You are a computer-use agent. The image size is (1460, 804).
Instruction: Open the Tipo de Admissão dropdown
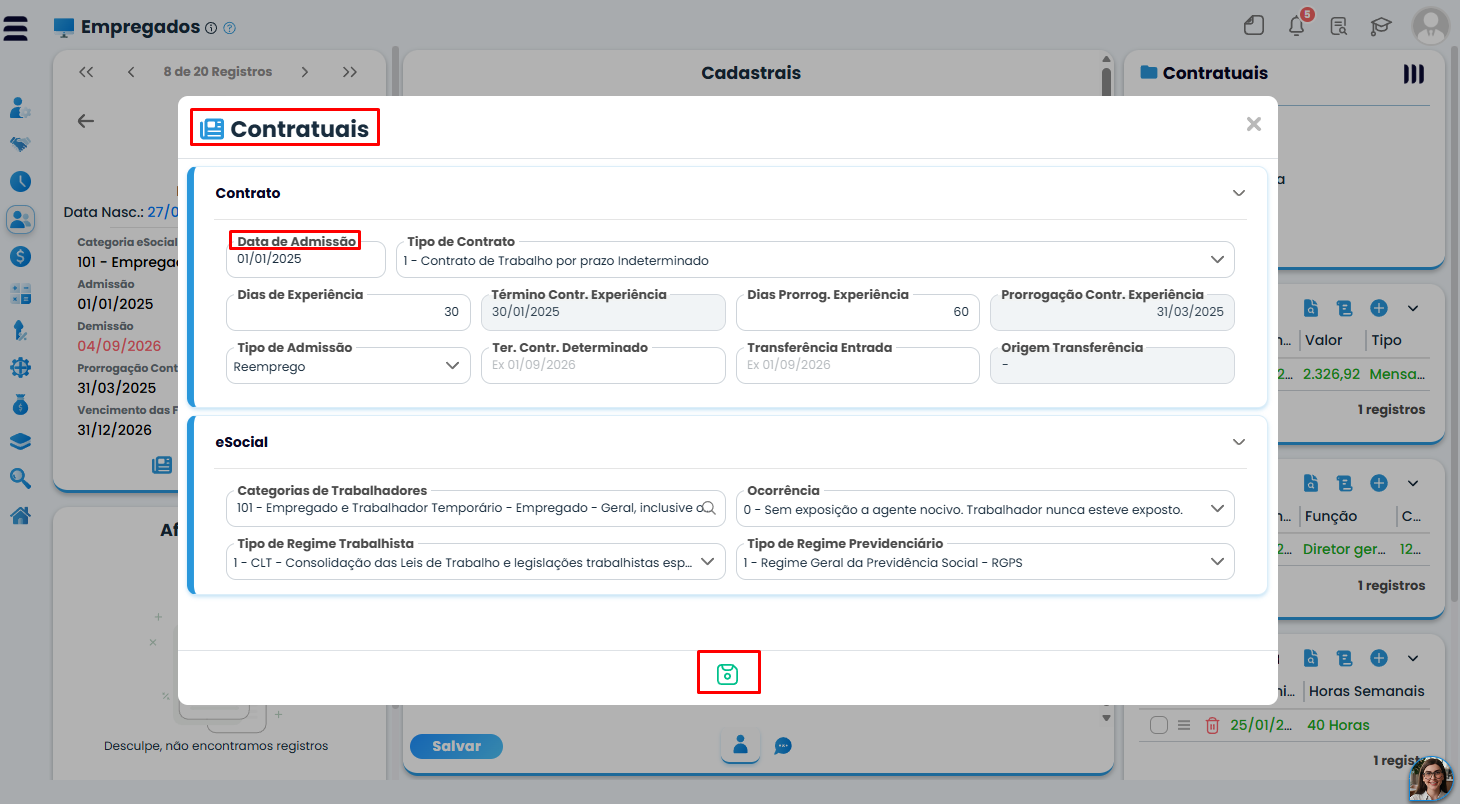pos(348,366)
